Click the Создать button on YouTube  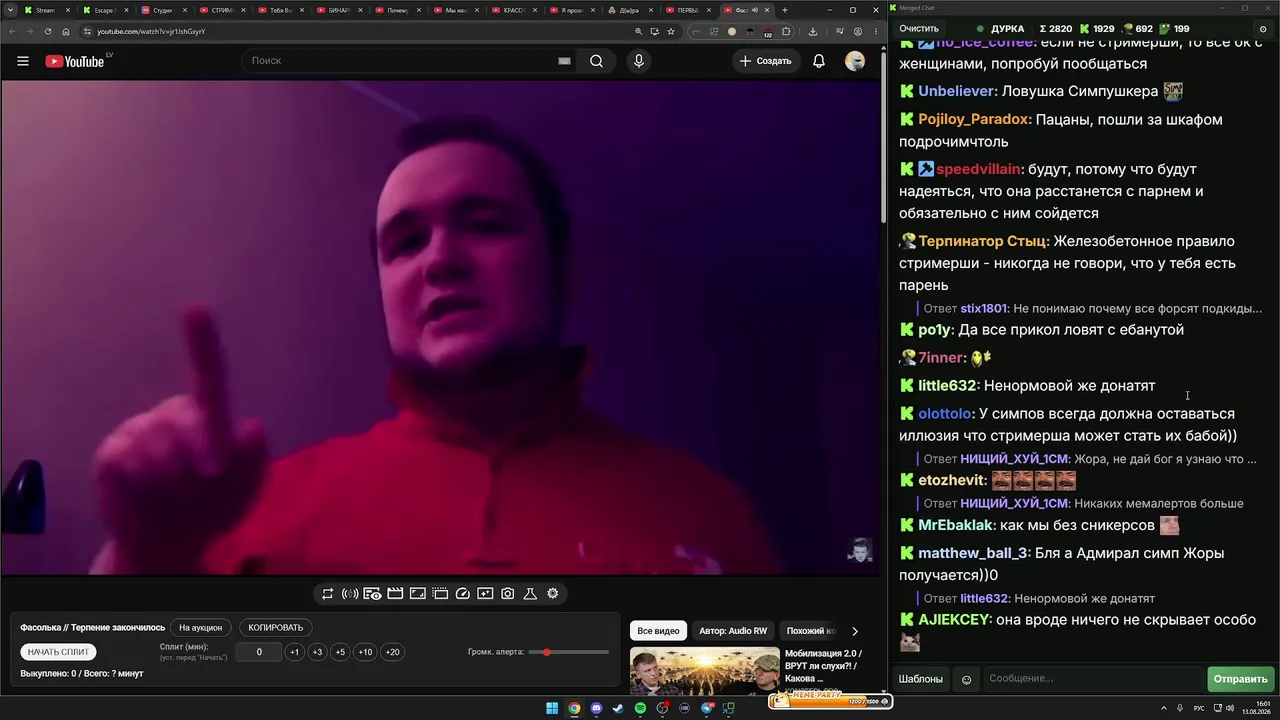pyautogui.click(x=765, y=61)
